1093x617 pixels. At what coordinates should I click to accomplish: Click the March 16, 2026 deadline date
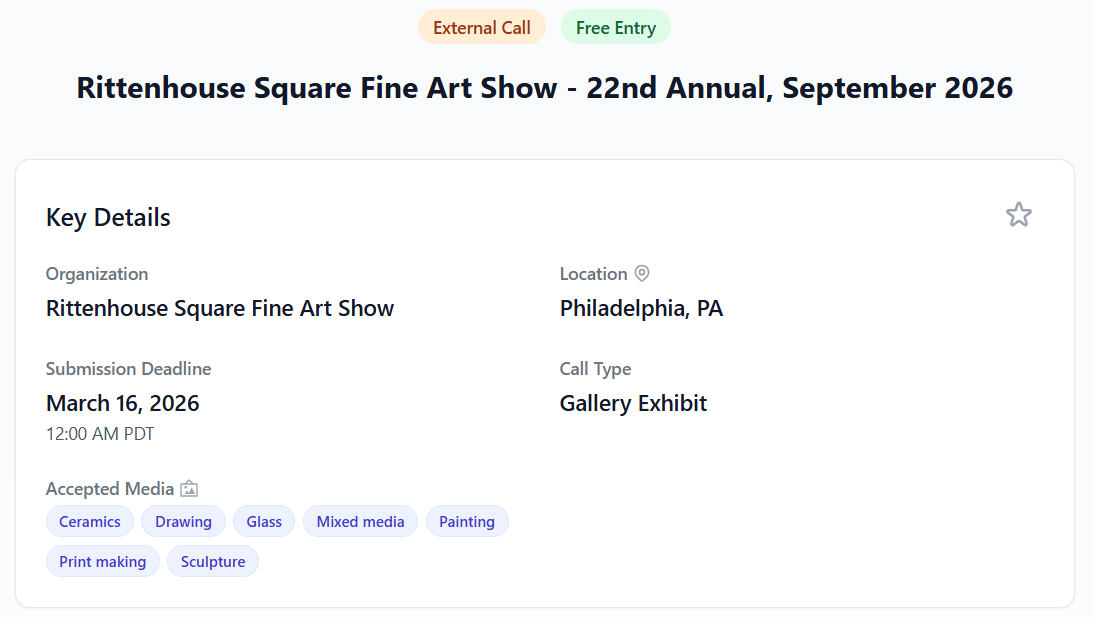pos(122,403)
